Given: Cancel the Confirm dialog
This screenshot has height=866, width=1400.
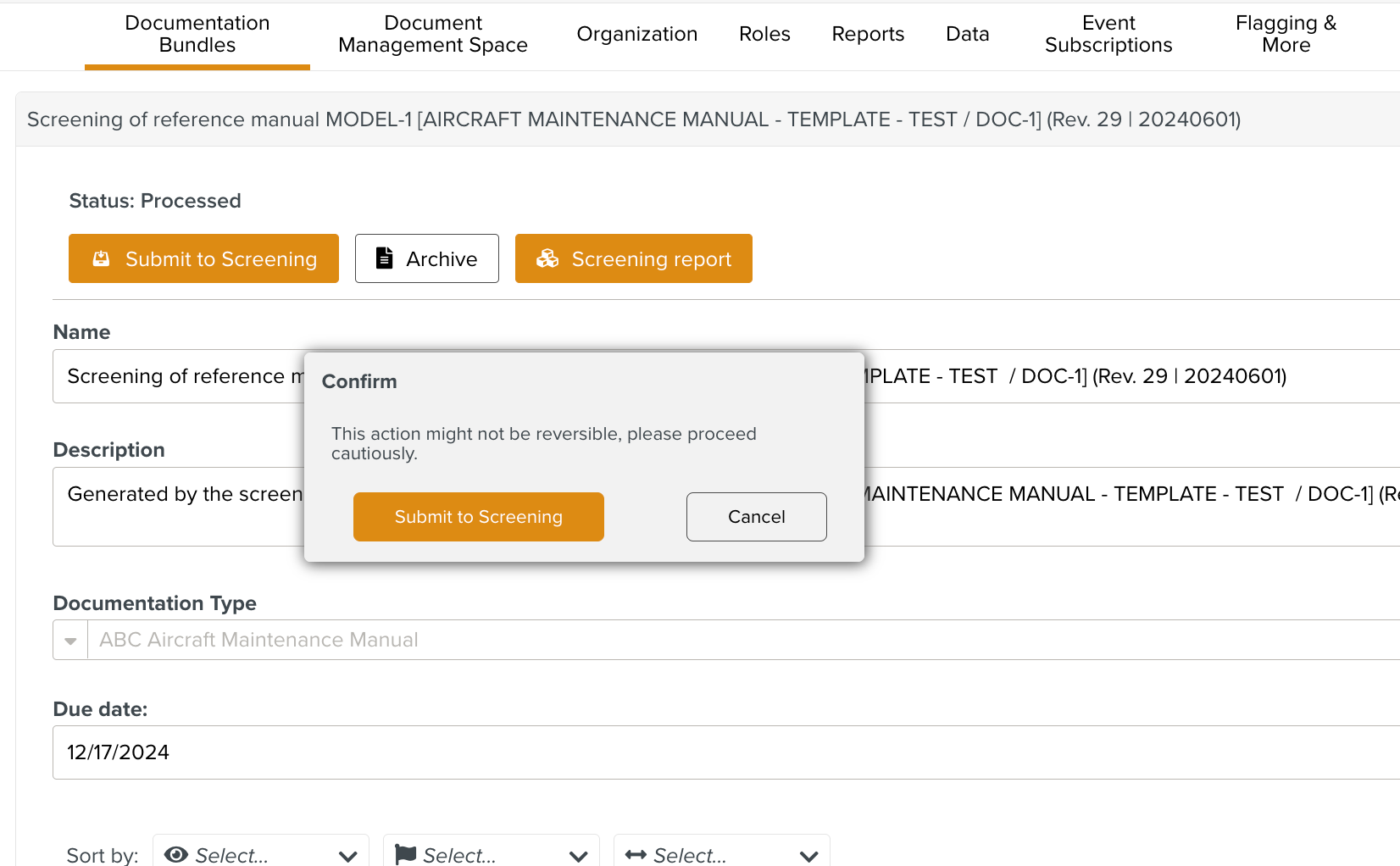Looking at the screenshot, I should coord(756,517).
